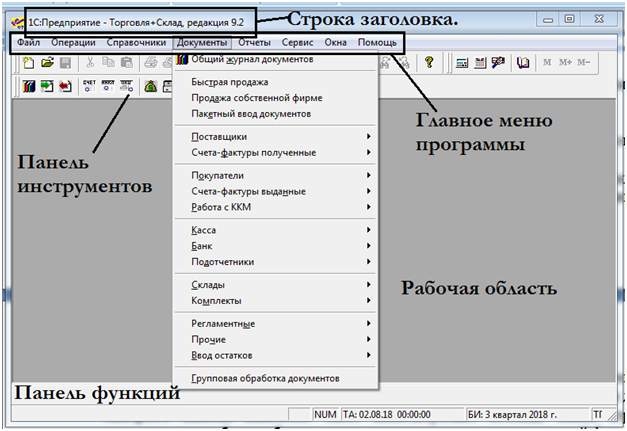Screen dimensions: 627x431
Task: Open the Помощь menu
Action: point(377,42)
